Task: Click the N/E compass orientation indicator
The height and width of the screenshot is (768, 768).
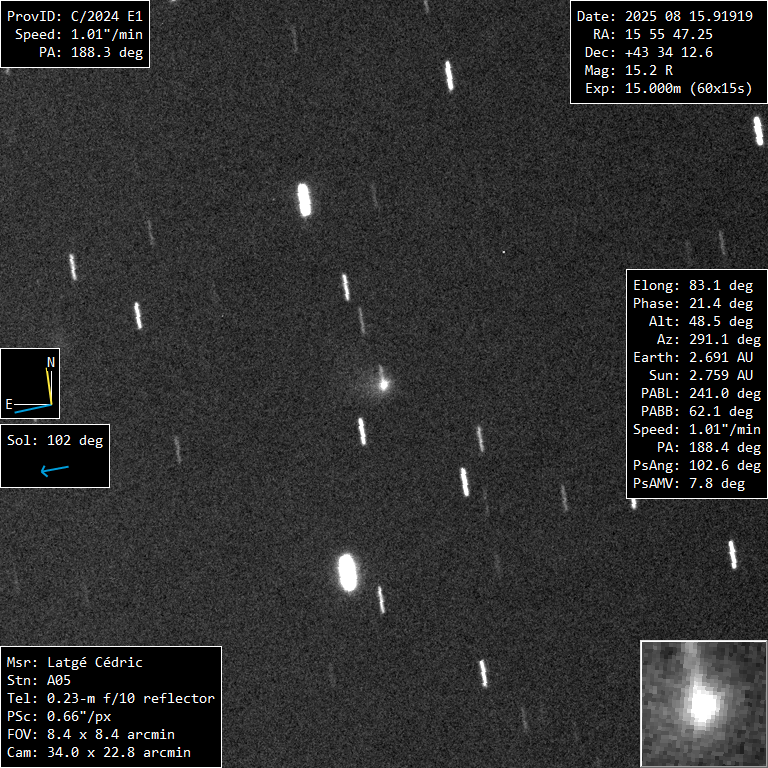Action: (x=30, y=384)
